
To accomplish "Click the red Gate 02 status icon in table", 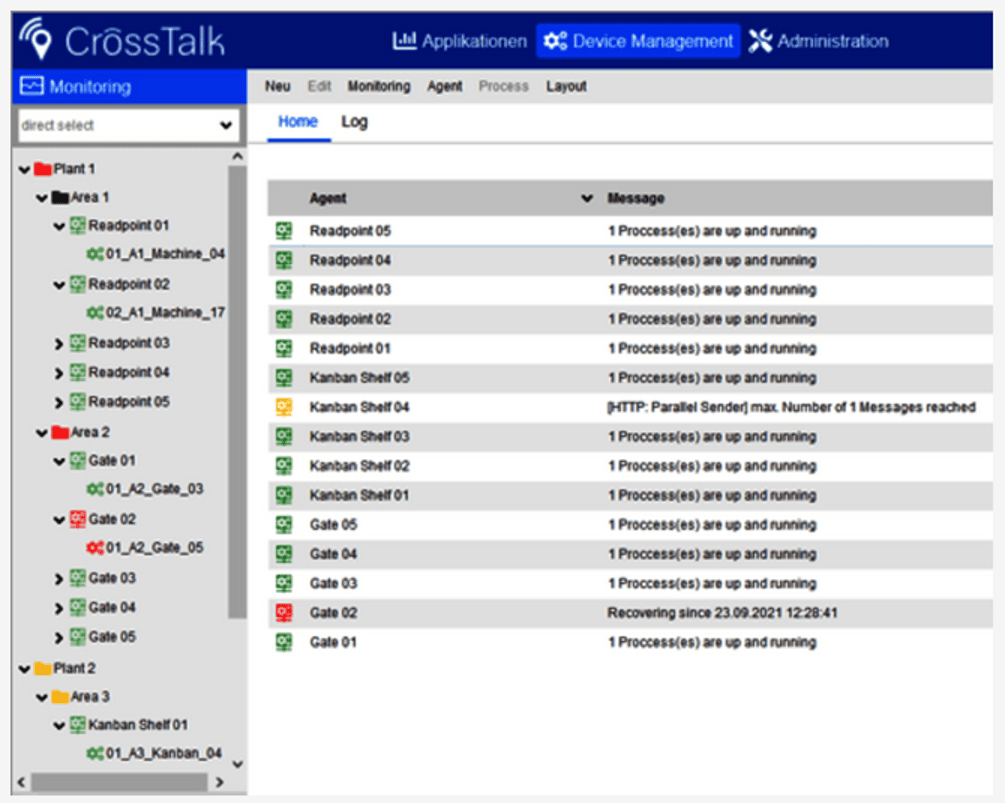I will click(x=284, y=613).
